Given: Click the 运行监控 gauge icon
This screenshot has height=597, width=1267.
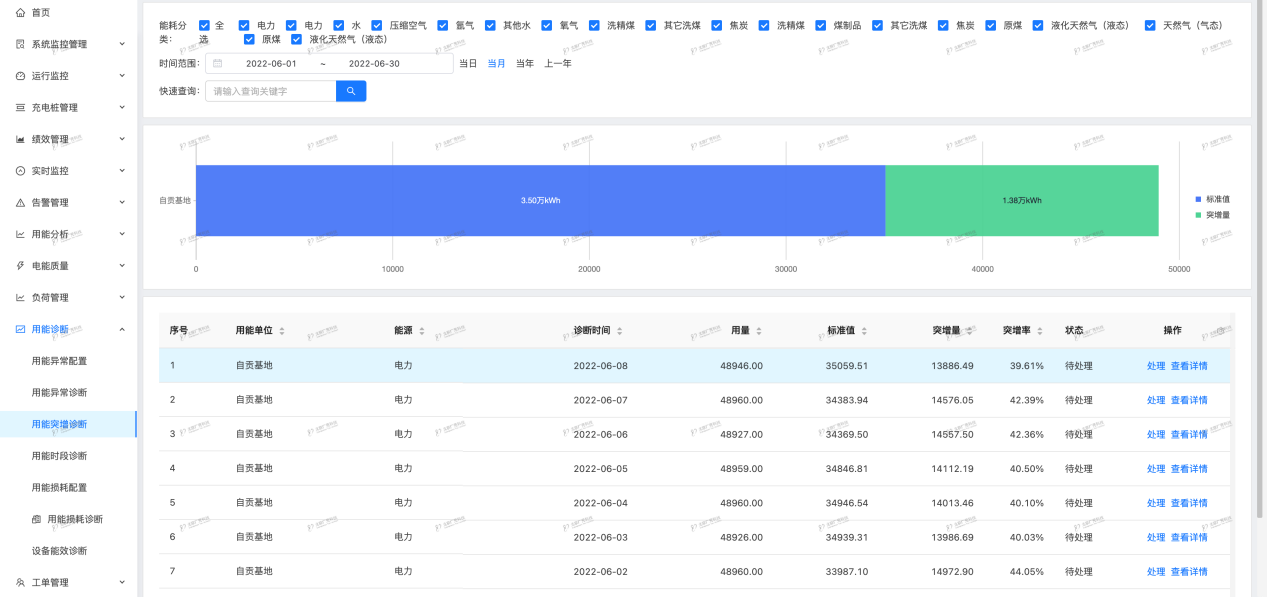Looking at the screenshot, I should click(x=20, y=76).
